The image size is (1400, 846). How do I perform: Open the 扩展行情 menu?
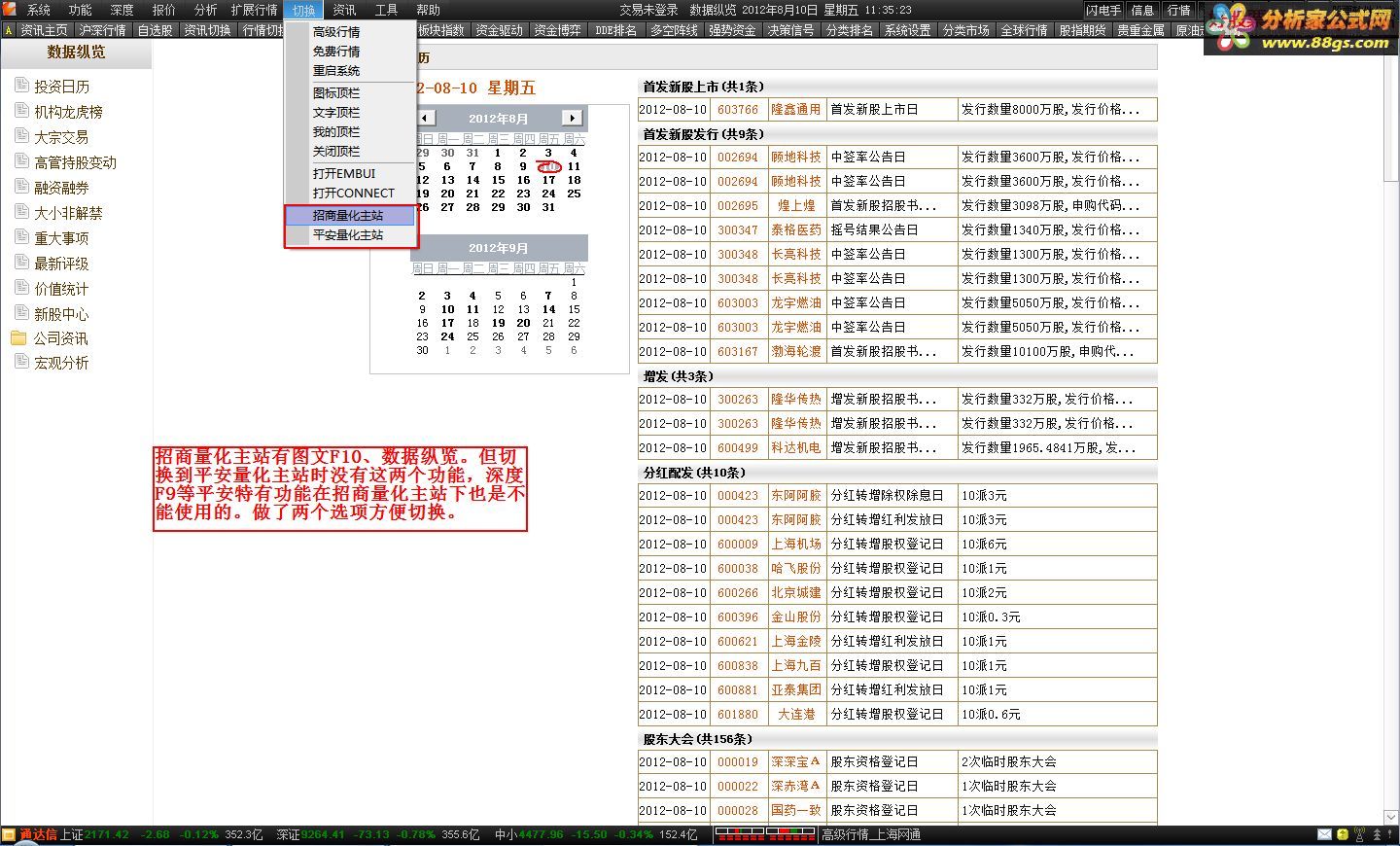tap(255, 10)
